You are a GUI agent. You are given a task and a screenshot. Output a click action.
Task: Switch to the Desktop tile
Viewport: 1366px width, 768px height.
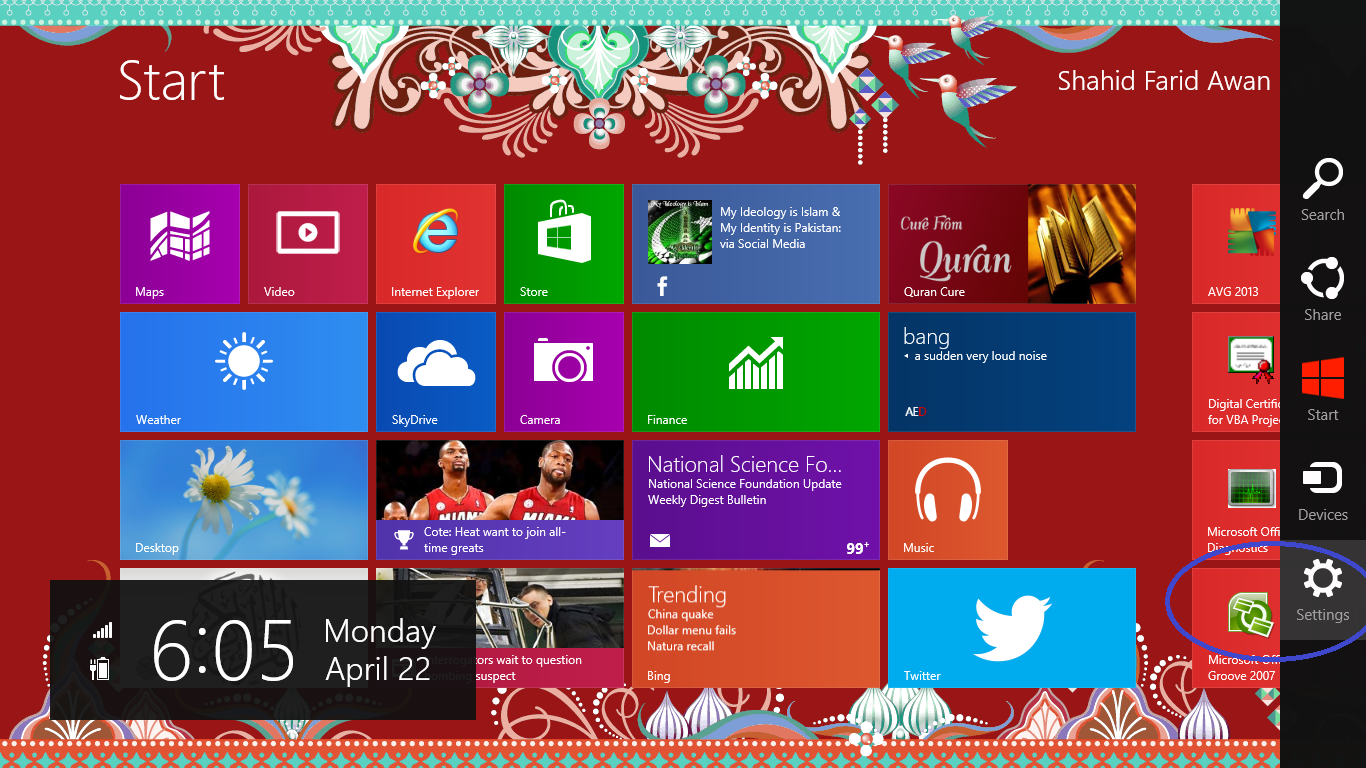[x=243, y=499]
